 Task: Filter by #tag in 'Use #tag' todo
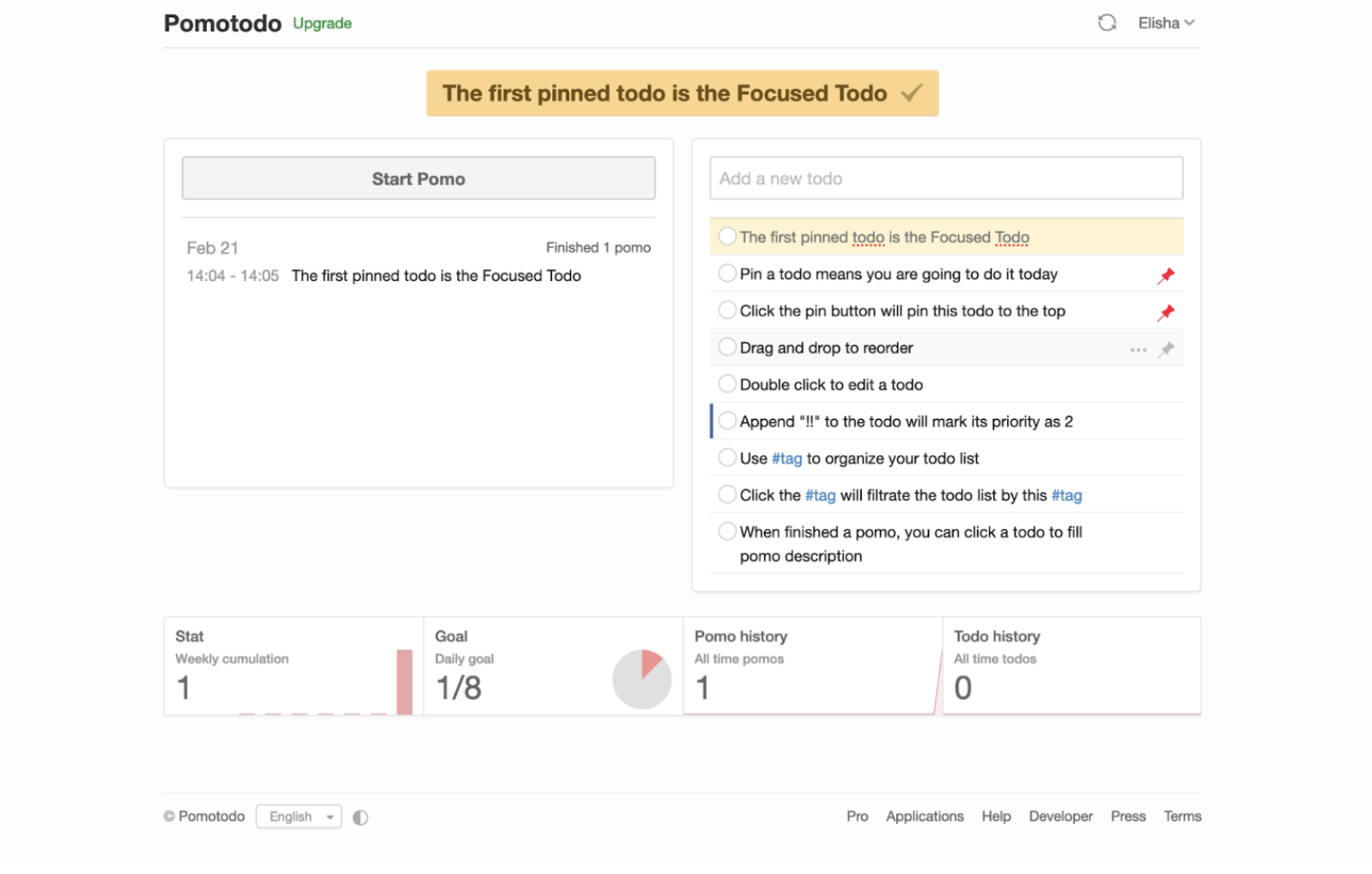pos(786,458)
